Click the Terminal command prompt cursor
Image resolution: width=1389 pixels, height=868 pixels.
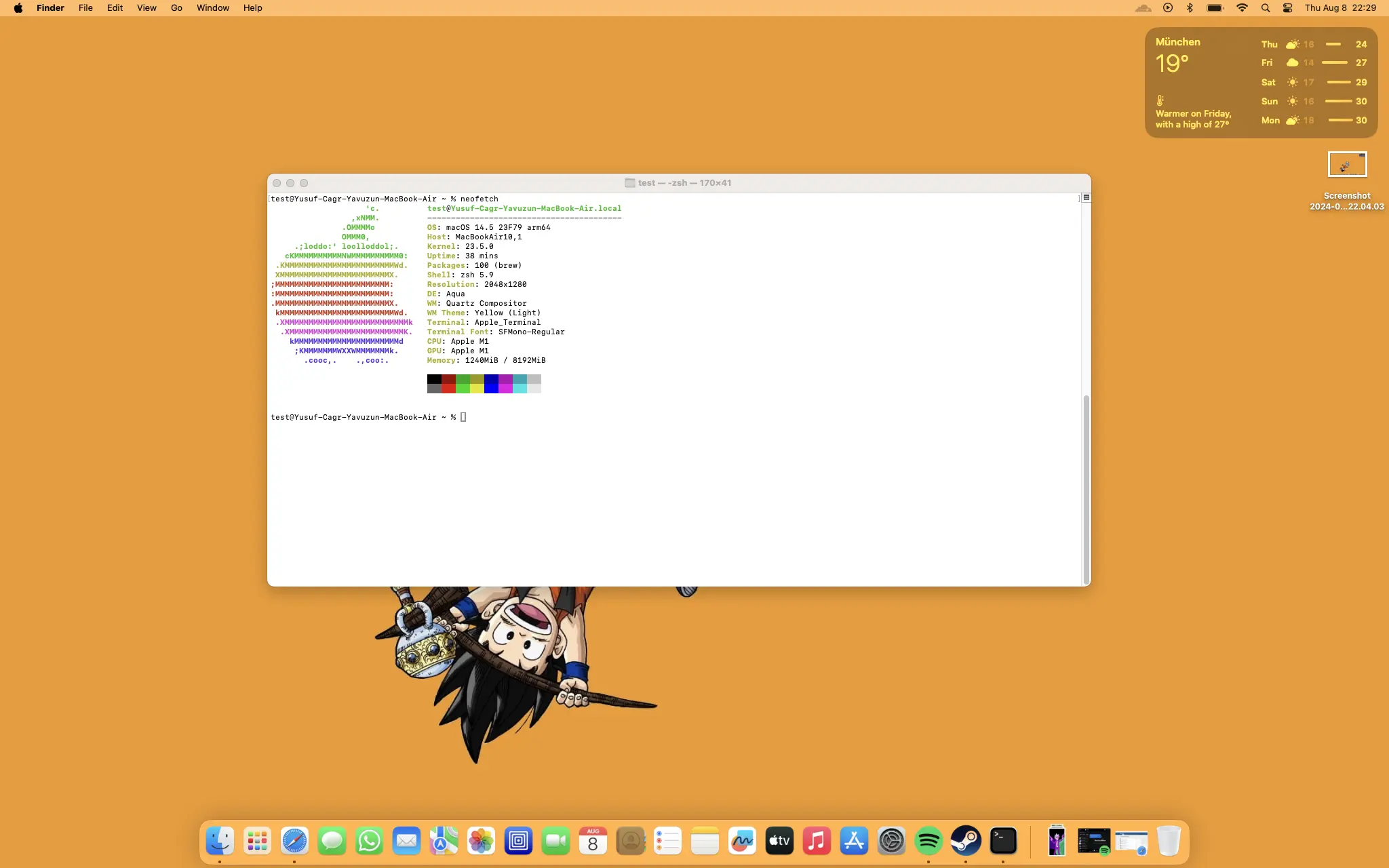click(463, 417)
